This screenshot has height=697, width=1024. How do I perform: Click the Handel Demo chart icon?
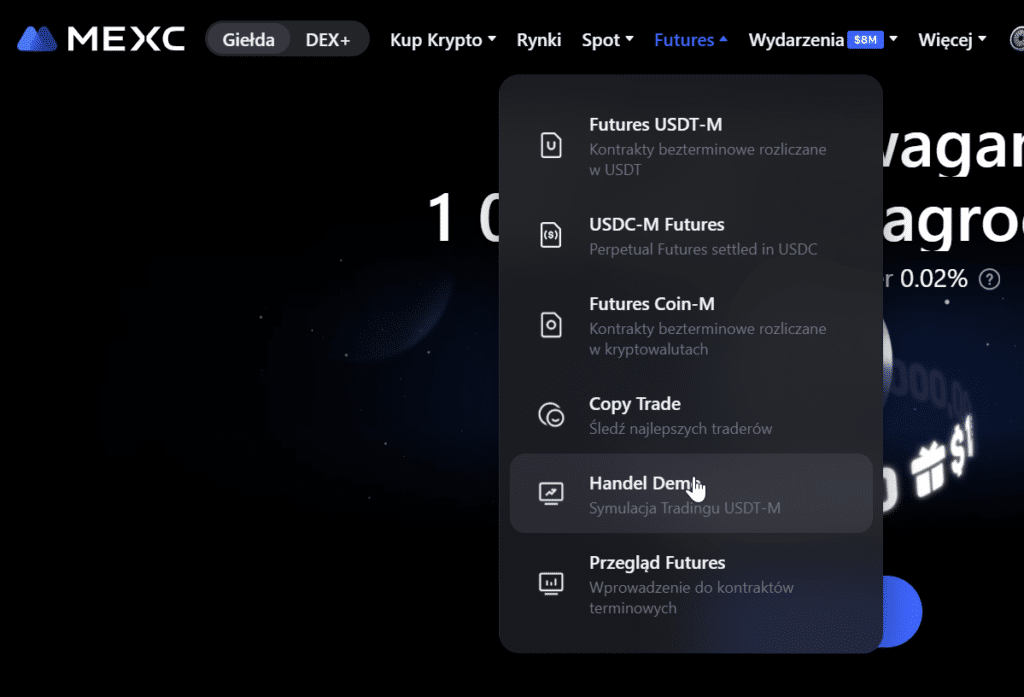pos(551,493)
